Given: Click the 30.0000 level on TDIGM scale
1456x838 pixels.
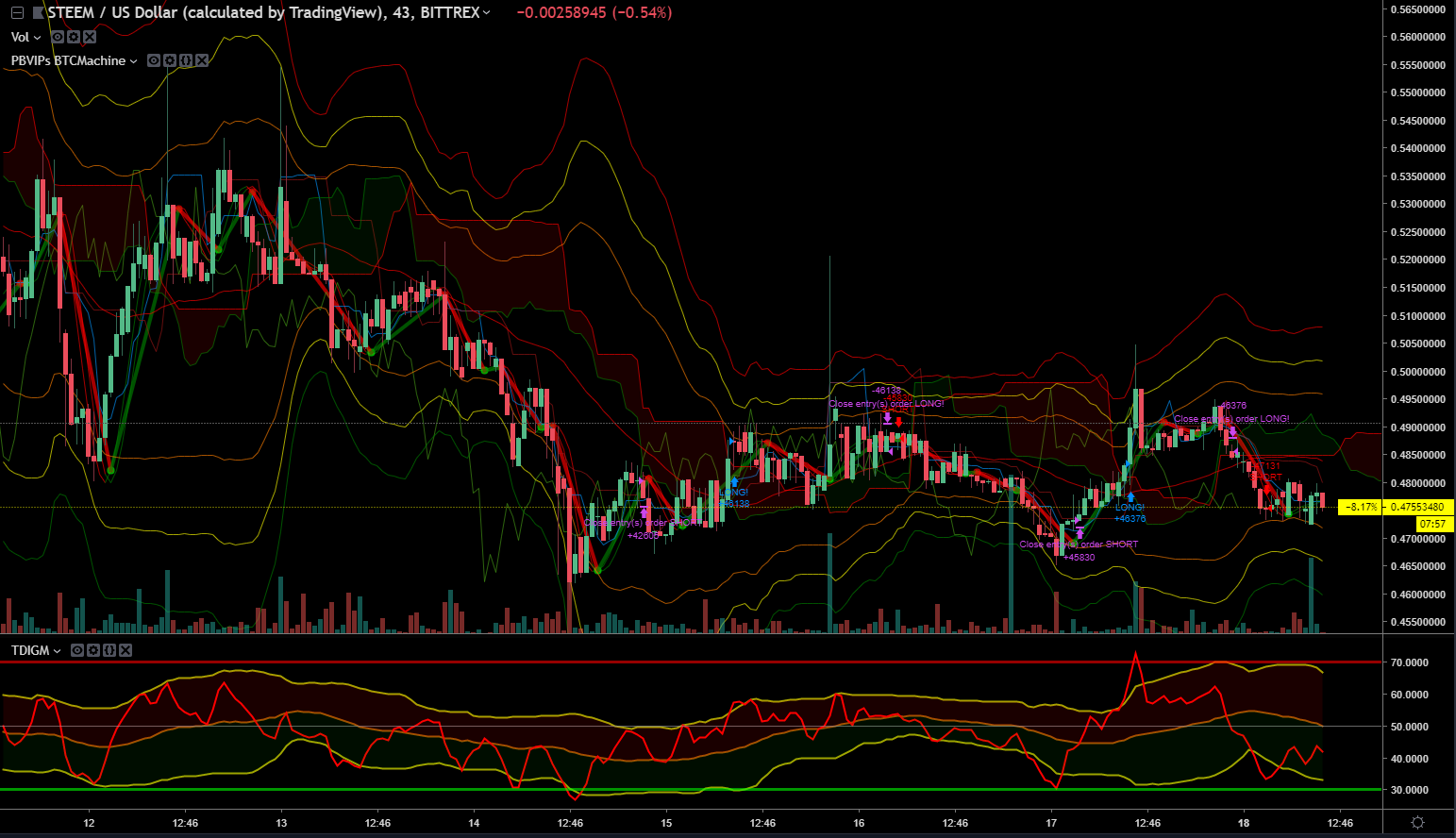Looking at the screenshot, I should click(x=1409, y=790).
